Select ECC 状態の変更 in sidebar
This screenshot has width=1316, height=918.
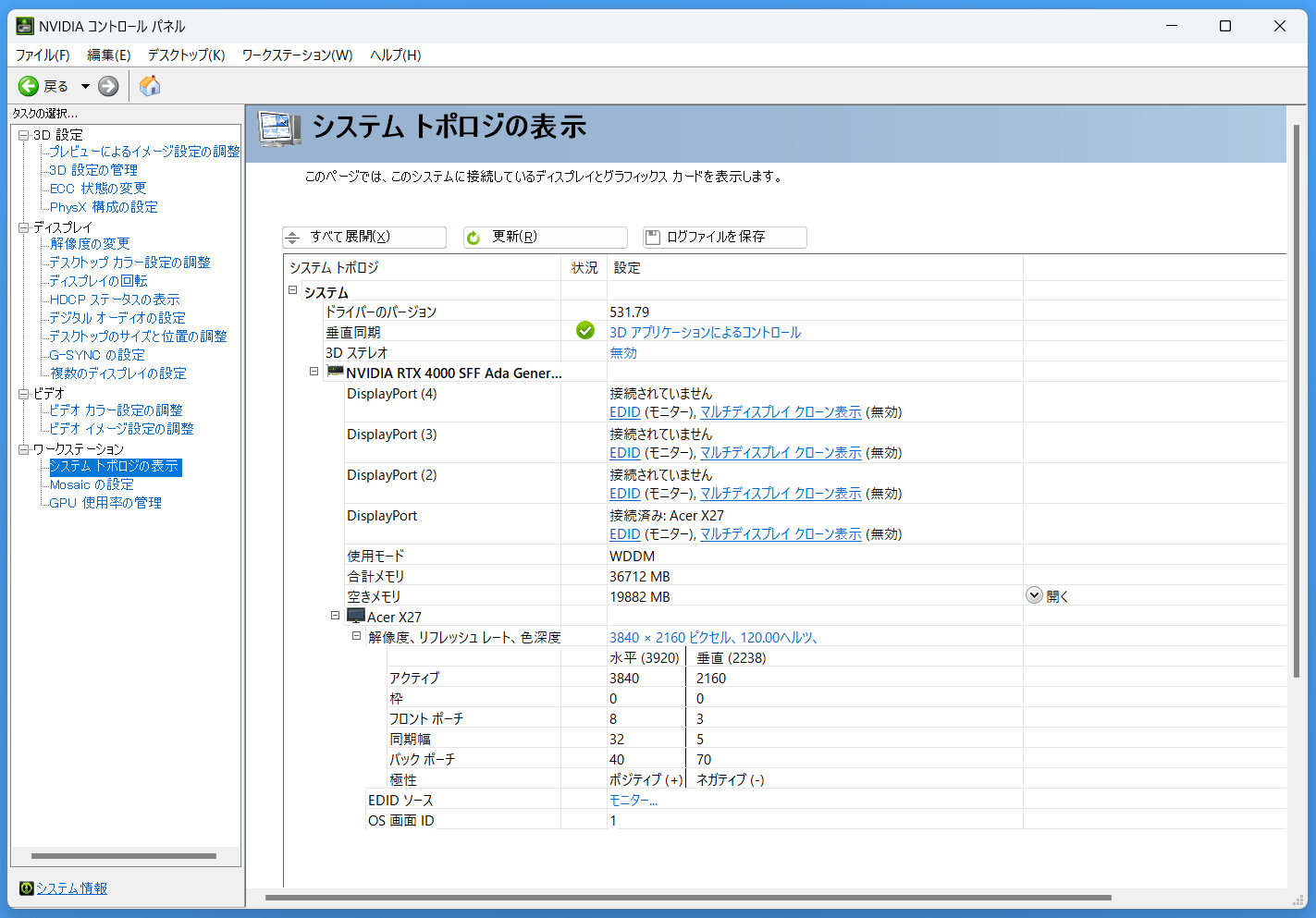98,189
